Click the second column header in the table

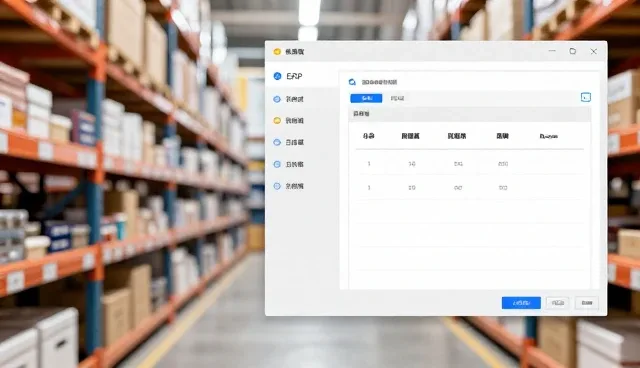410,136
